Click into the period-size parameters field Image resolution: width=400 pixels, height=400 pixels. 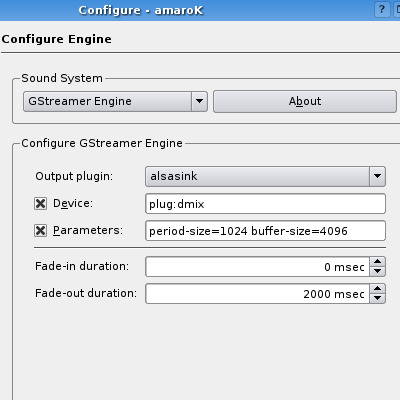pos(265,231)
